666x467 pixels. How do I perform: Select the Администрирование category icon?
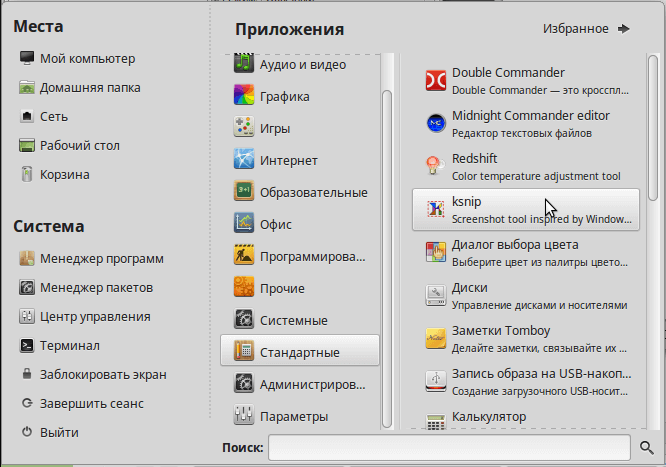244,383
